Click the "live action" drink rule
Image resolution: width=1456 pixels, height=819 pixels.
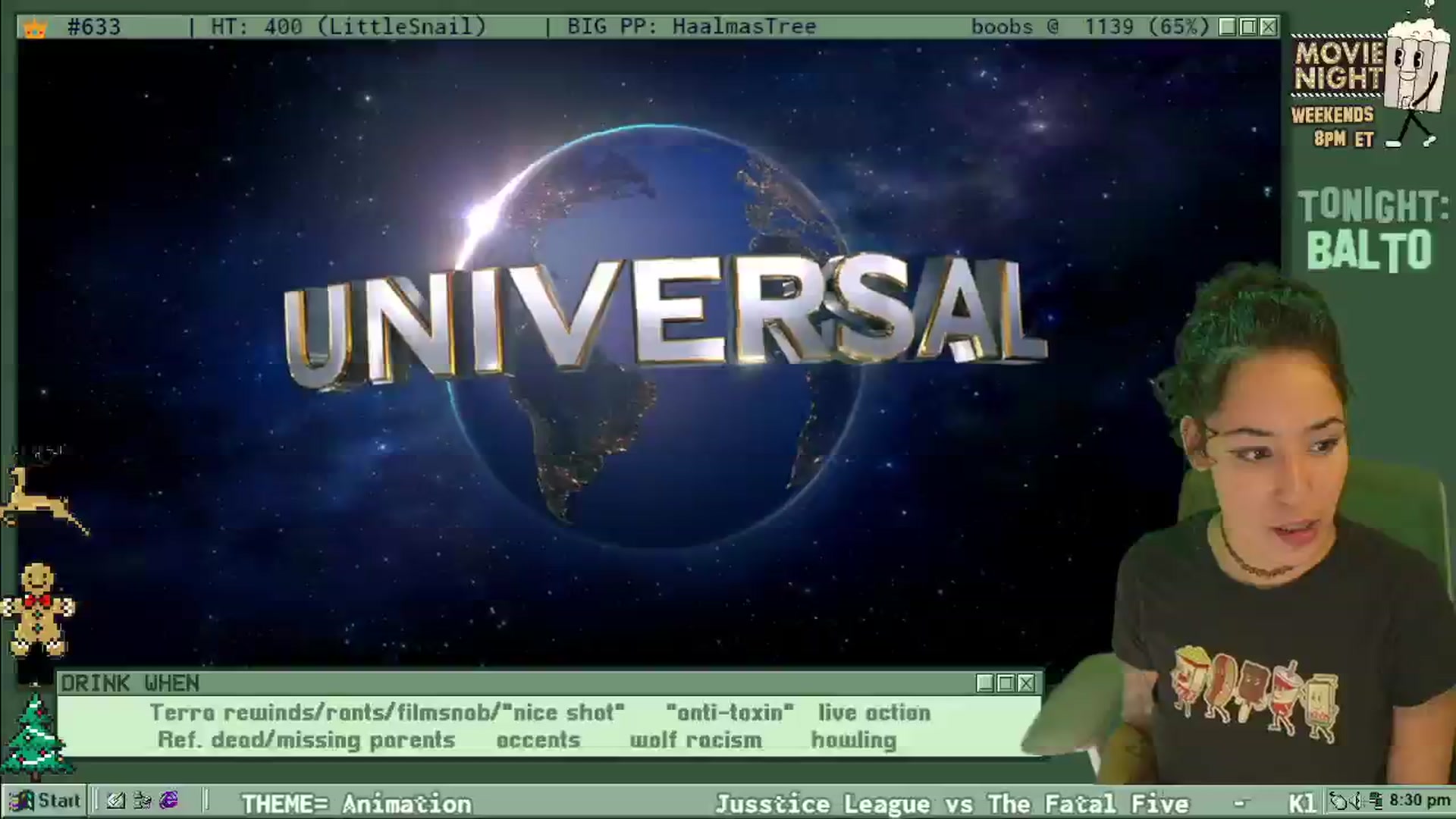coord(874,713)
